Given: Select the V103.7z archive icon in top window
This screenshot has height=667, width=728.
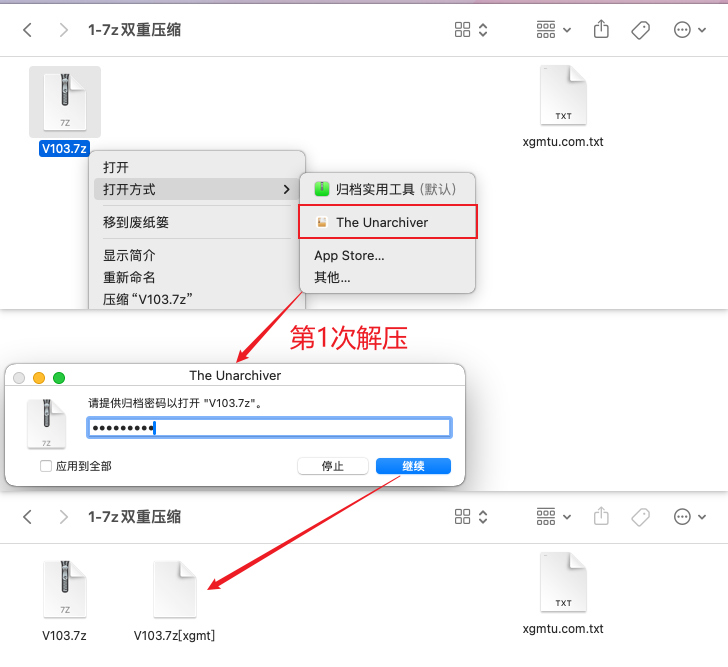Looking at the screenshot, I should (x=65, y=102).
